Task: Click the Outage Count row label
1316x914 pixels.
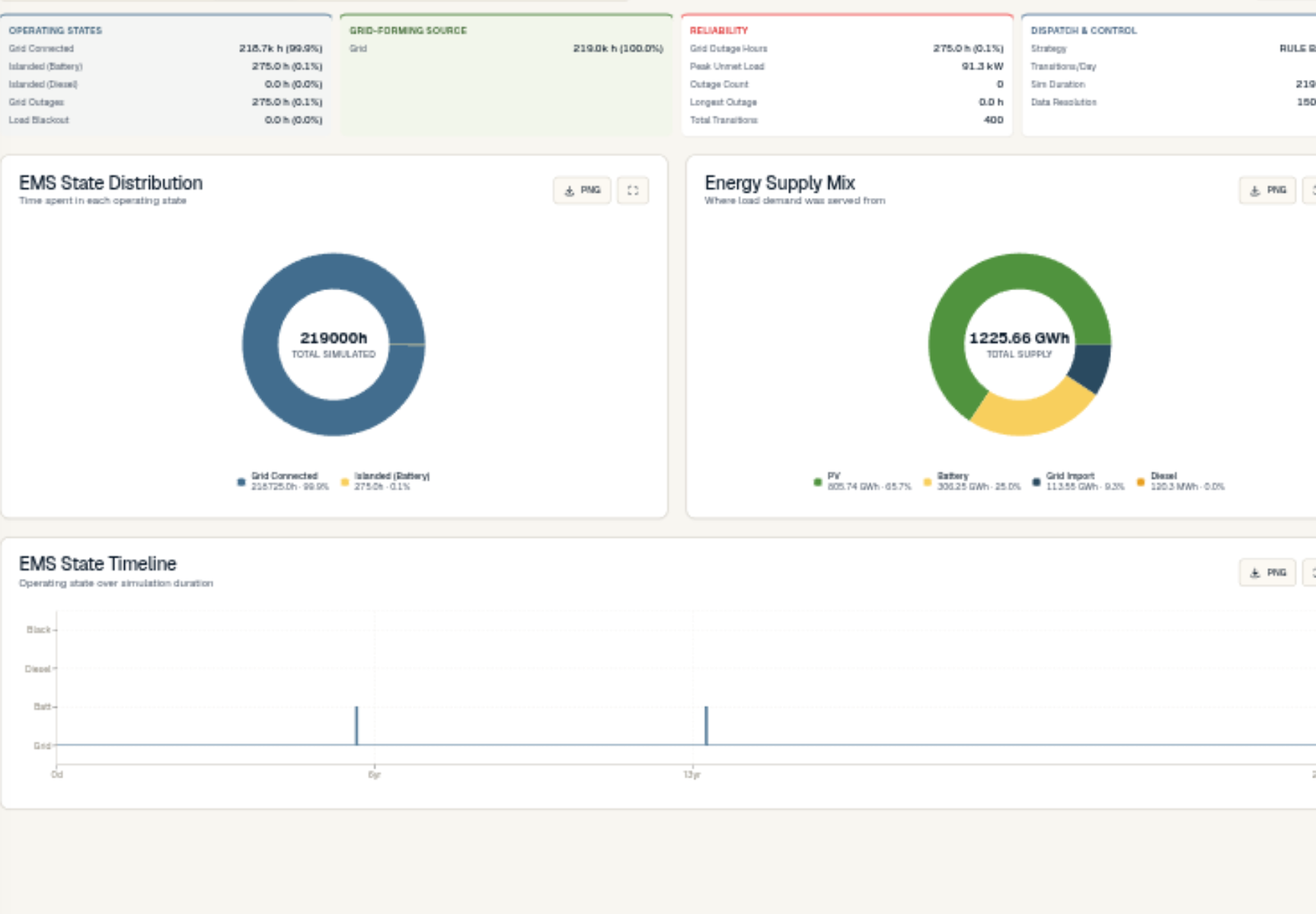Action: 719,85
